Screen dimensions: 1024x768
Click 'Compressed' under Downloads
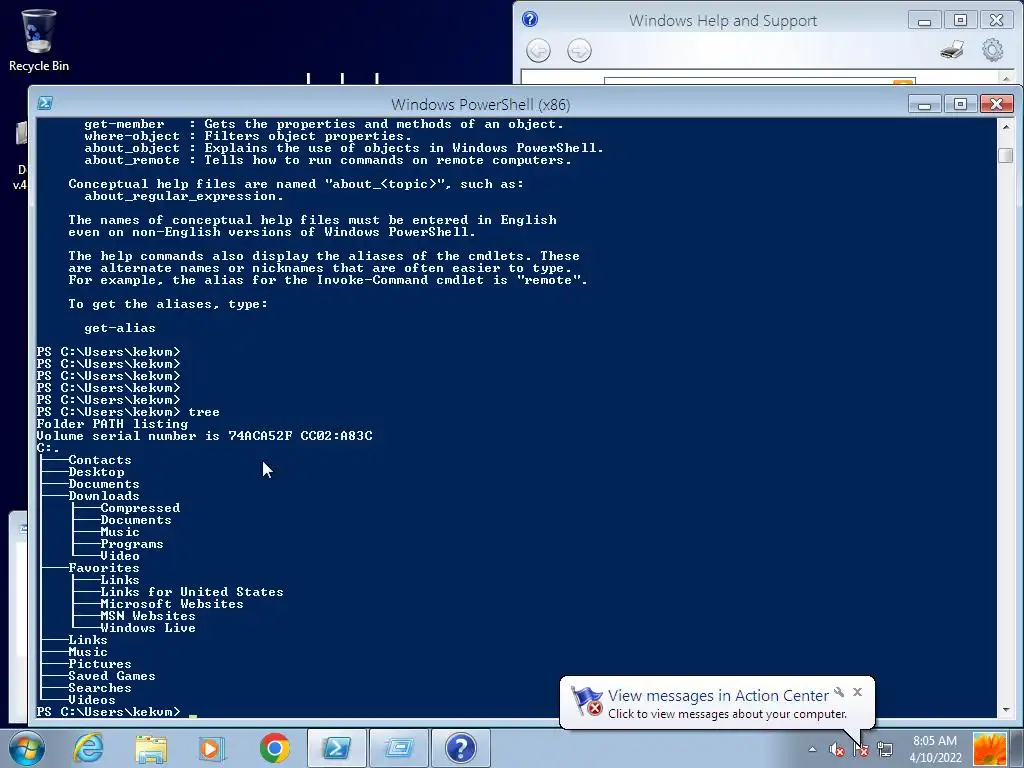[x=140, y=508]
